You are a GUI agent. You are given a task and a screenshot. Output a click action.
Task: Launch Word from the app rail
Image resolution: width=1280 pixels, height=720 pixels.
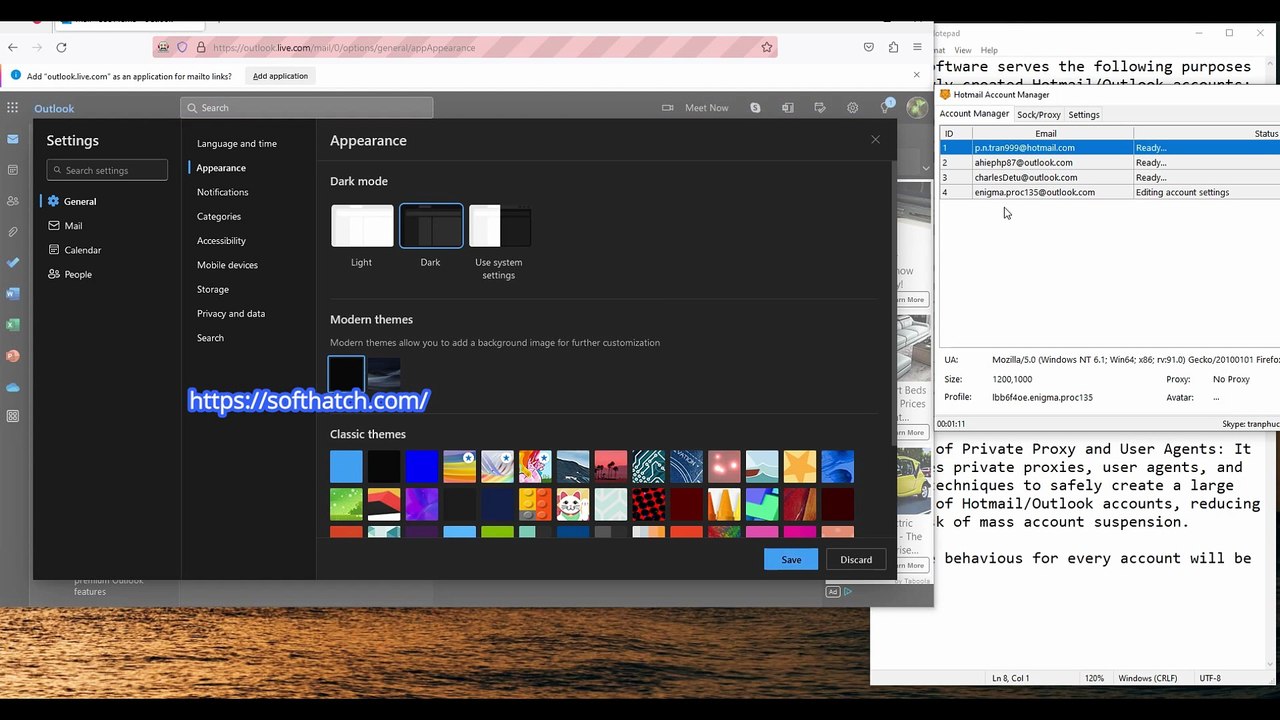click(x=13, y=294)
